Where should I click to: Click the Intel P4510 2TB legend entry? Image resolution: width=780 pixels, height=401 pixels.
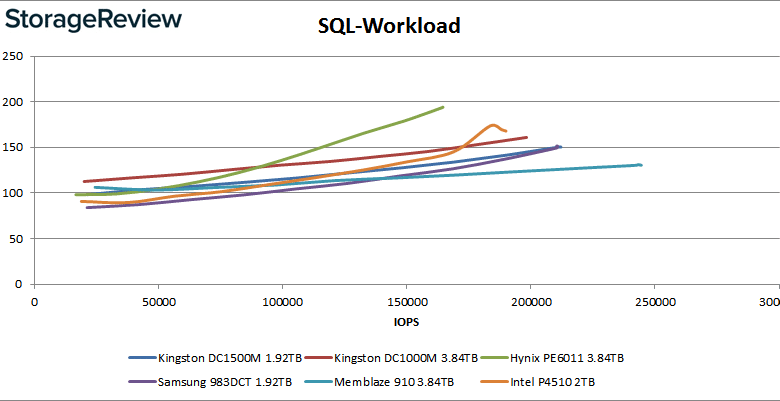tap(538, 382)
